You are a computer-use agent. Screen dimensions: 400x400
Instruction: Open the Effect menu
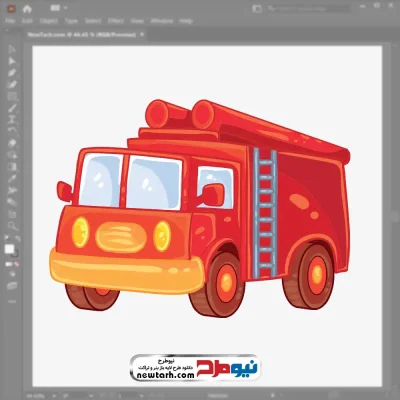pos(116,21)
